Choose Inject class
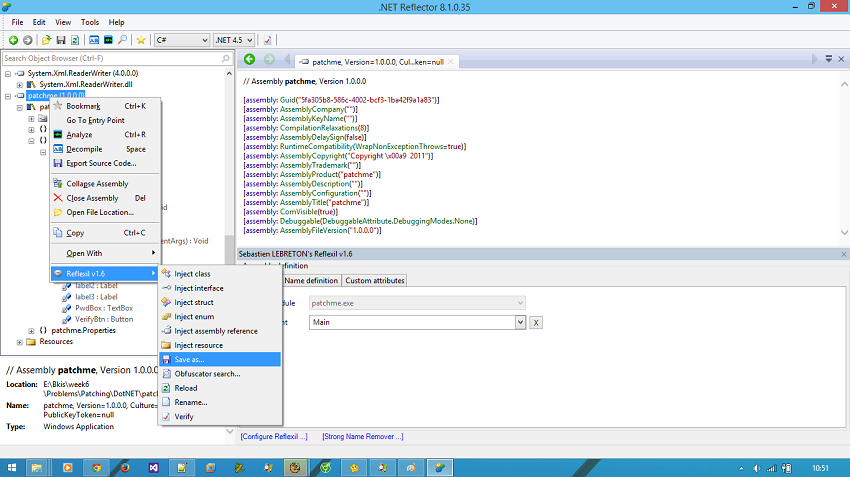 pyautogui.click(x=220, y=274)
